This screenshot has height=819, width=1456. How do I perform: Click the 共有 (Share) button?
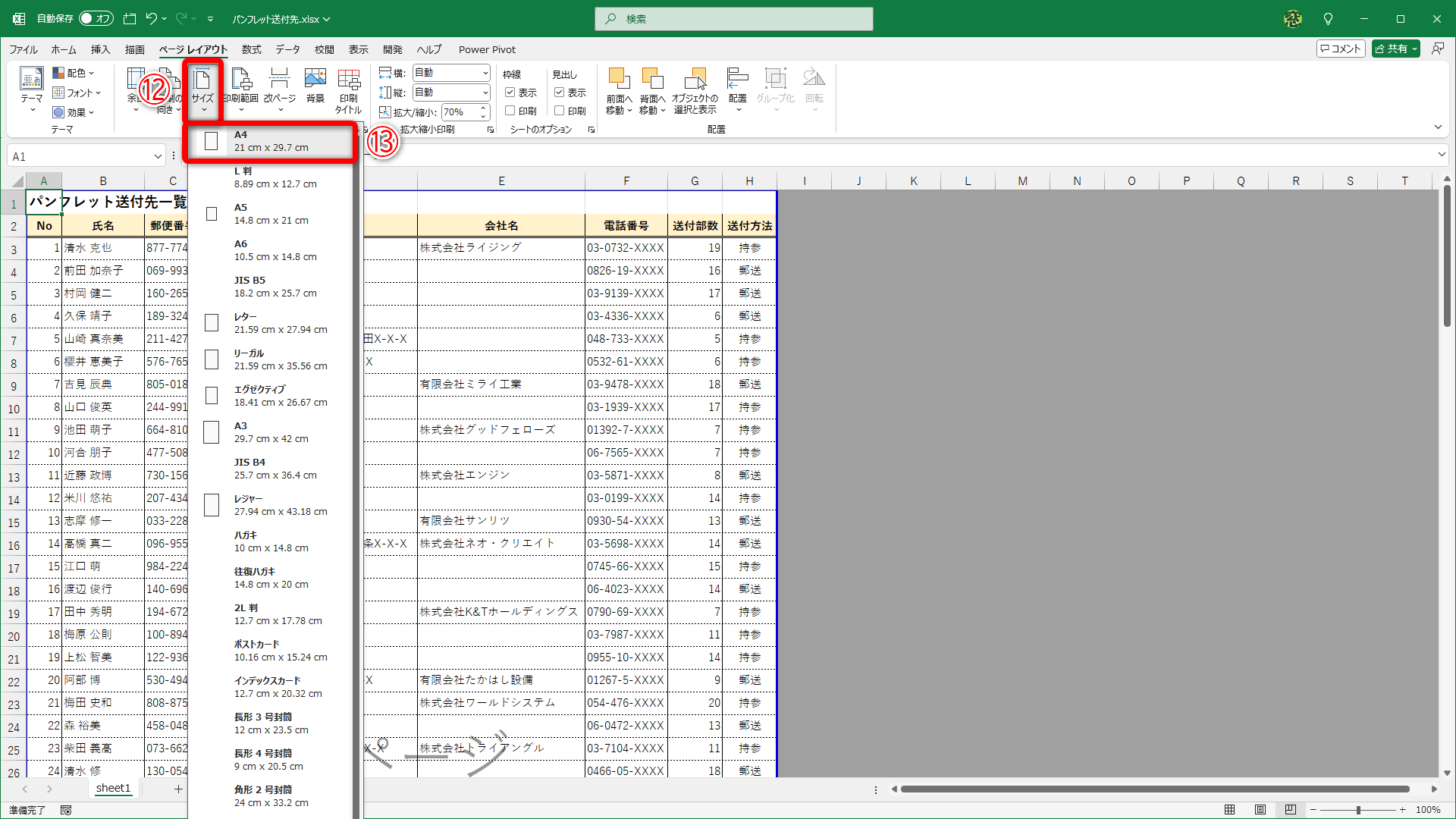pyautogui.click(x=1395, y=48)
